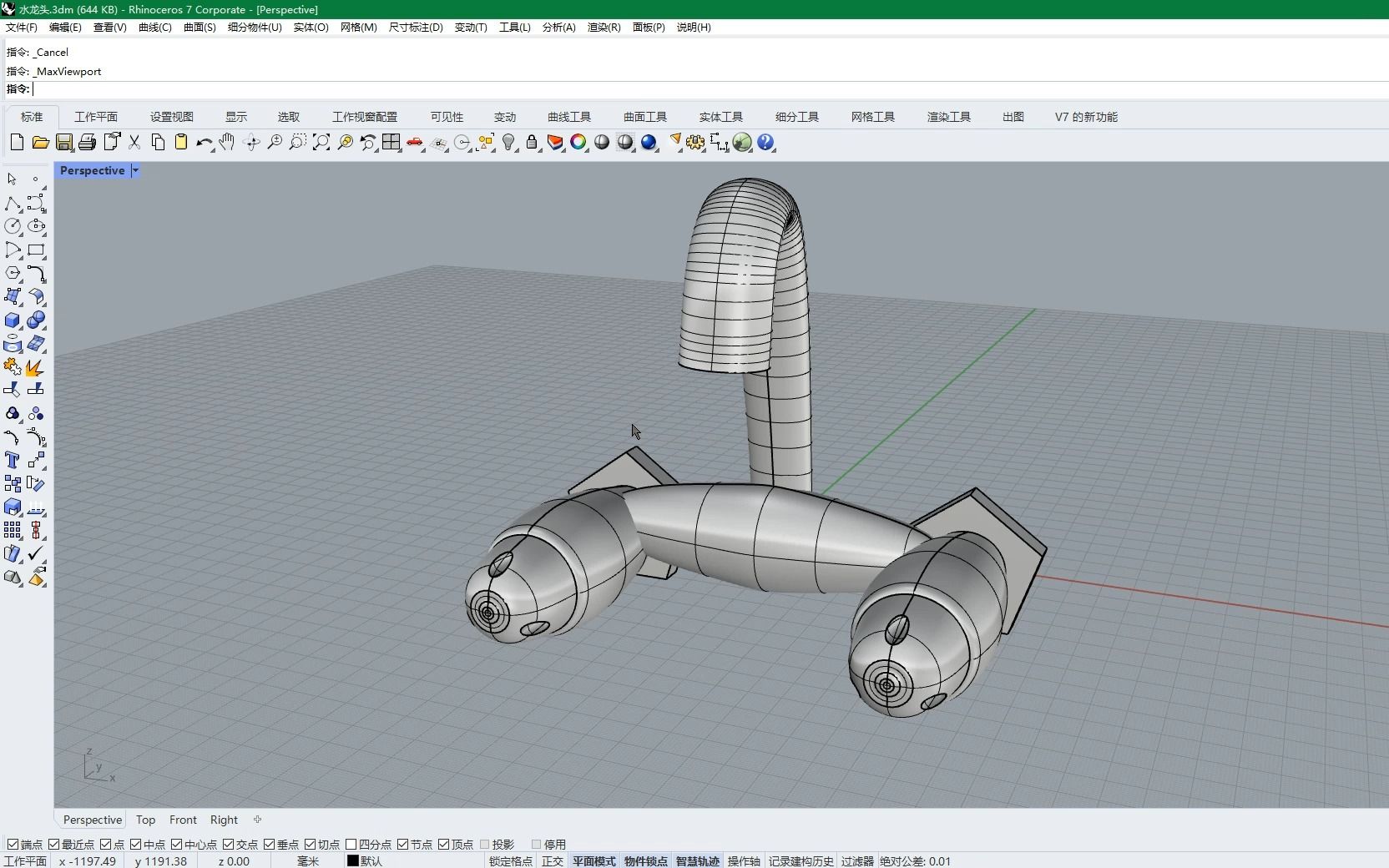Open Help with the question mark icon

(x=765, y=143)
